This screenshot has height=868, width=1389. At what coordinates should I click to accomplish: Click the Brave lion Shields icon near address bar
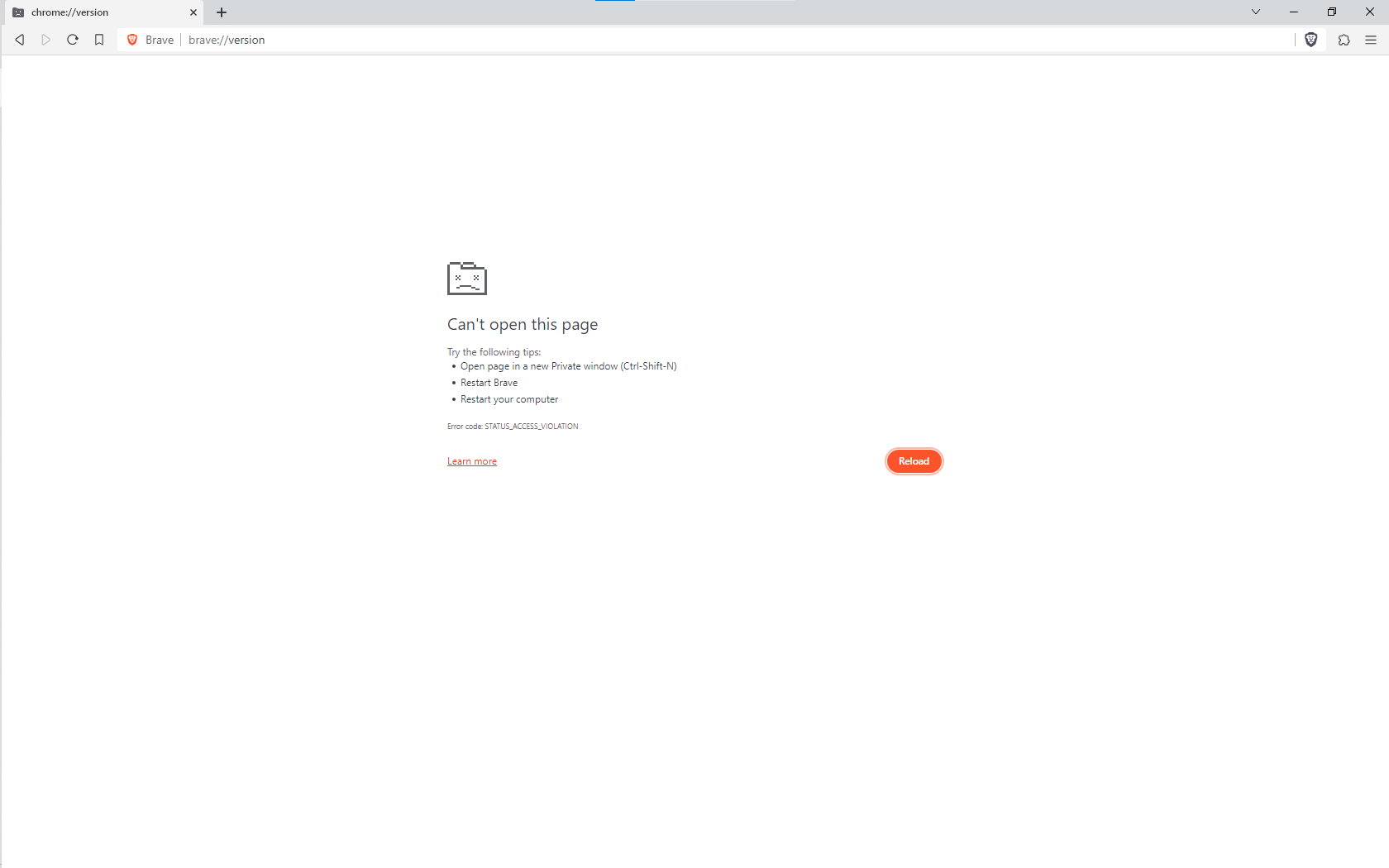coord(1311,40)
